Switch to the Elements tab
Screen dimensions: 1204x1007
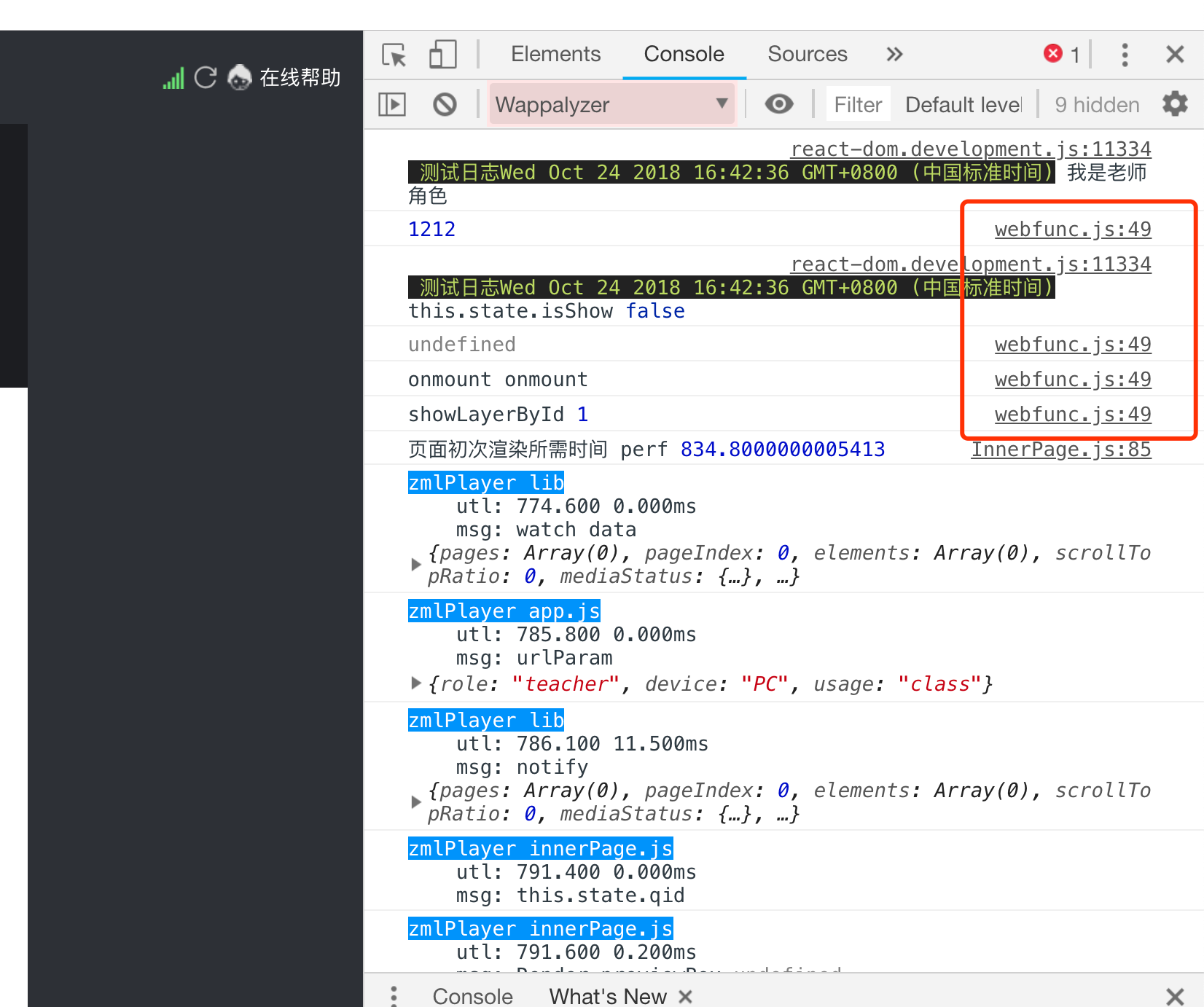555,54
